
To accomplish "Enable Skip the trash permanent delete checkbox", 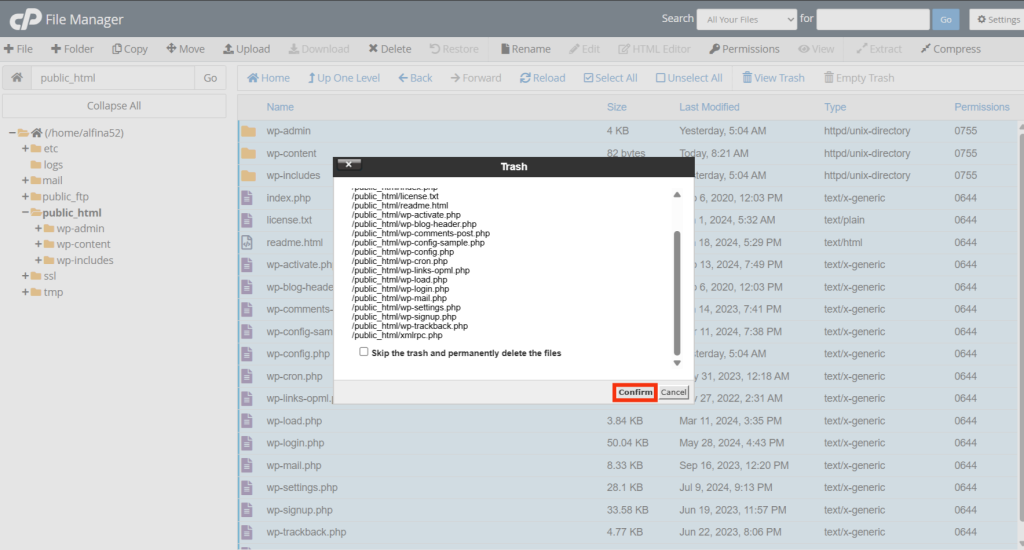I will click(x=364, y=352).
